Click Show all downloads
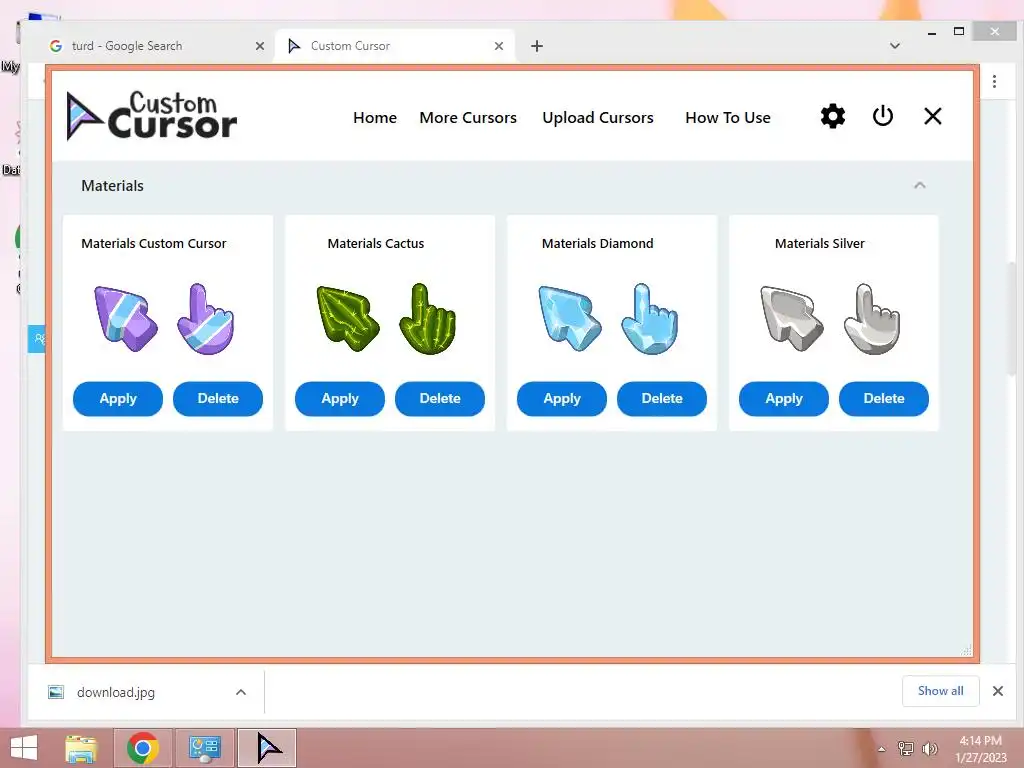The width and height of the screenshot is (1024, 768). point(940,691)
